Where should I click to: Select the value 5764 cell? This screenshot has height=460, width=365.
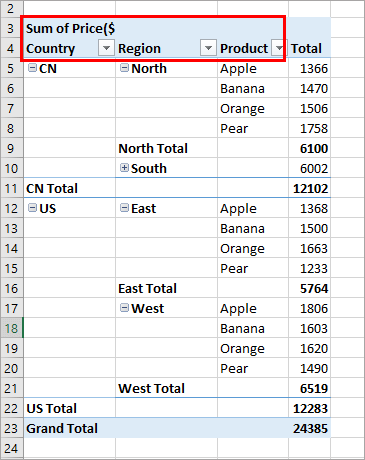309,288
